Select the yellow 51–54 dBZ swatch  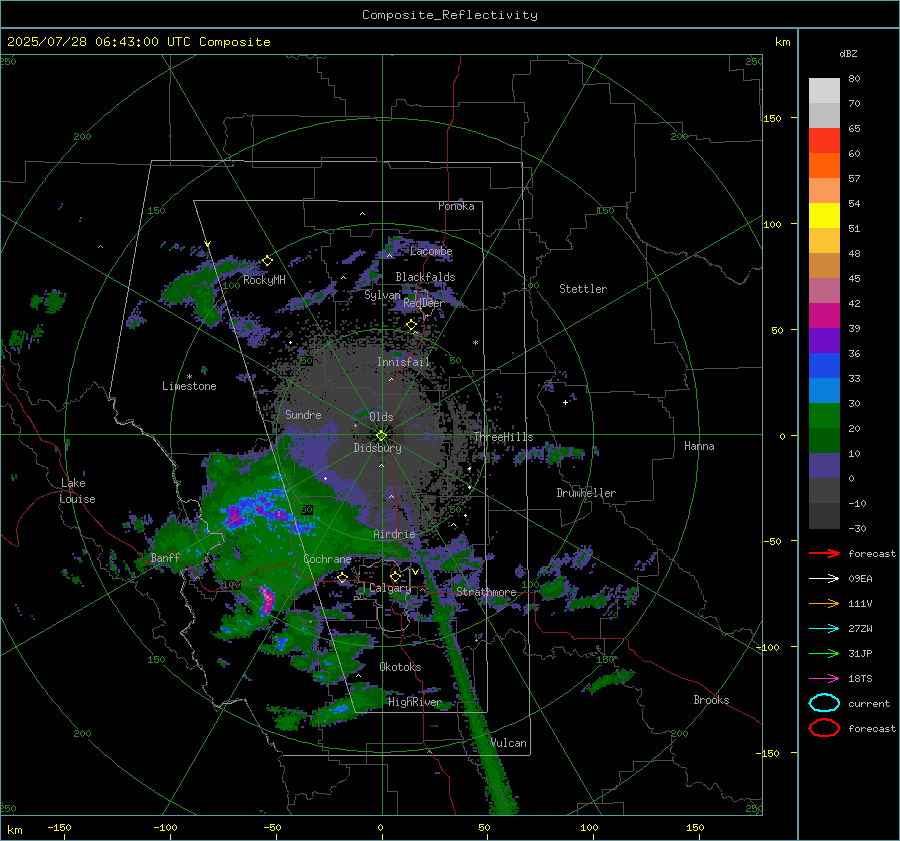coord(824,216)
